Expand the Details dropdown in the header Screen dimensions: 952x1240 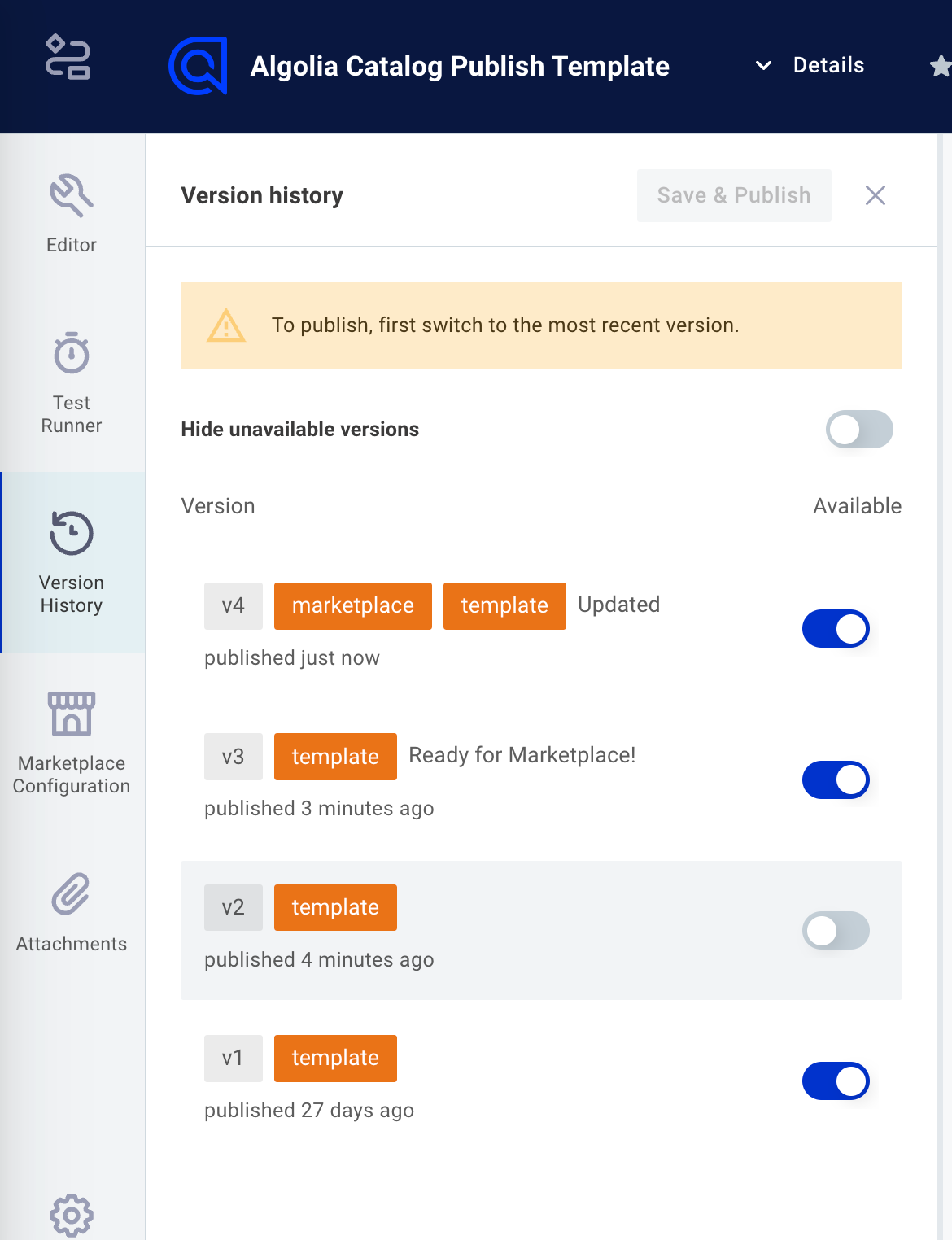coord(829,65)
